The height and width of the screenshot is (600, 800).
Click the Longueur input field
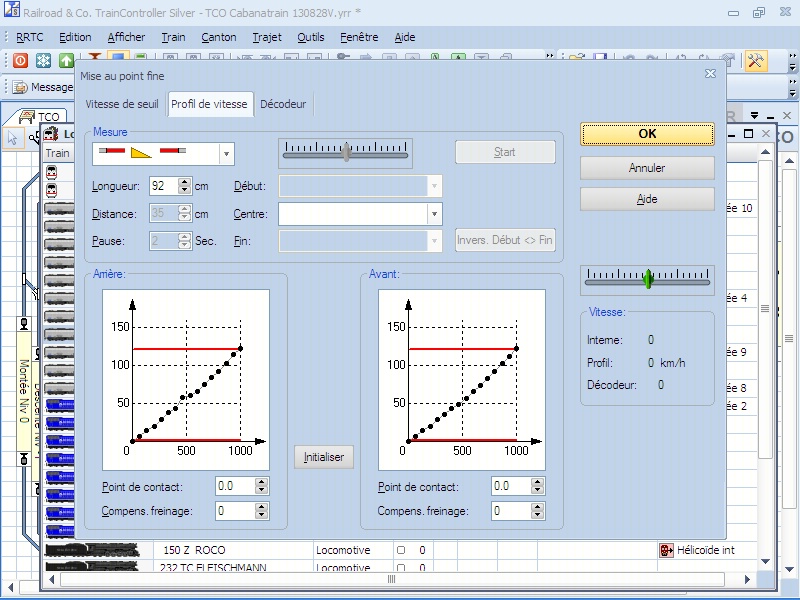[164, 186]
